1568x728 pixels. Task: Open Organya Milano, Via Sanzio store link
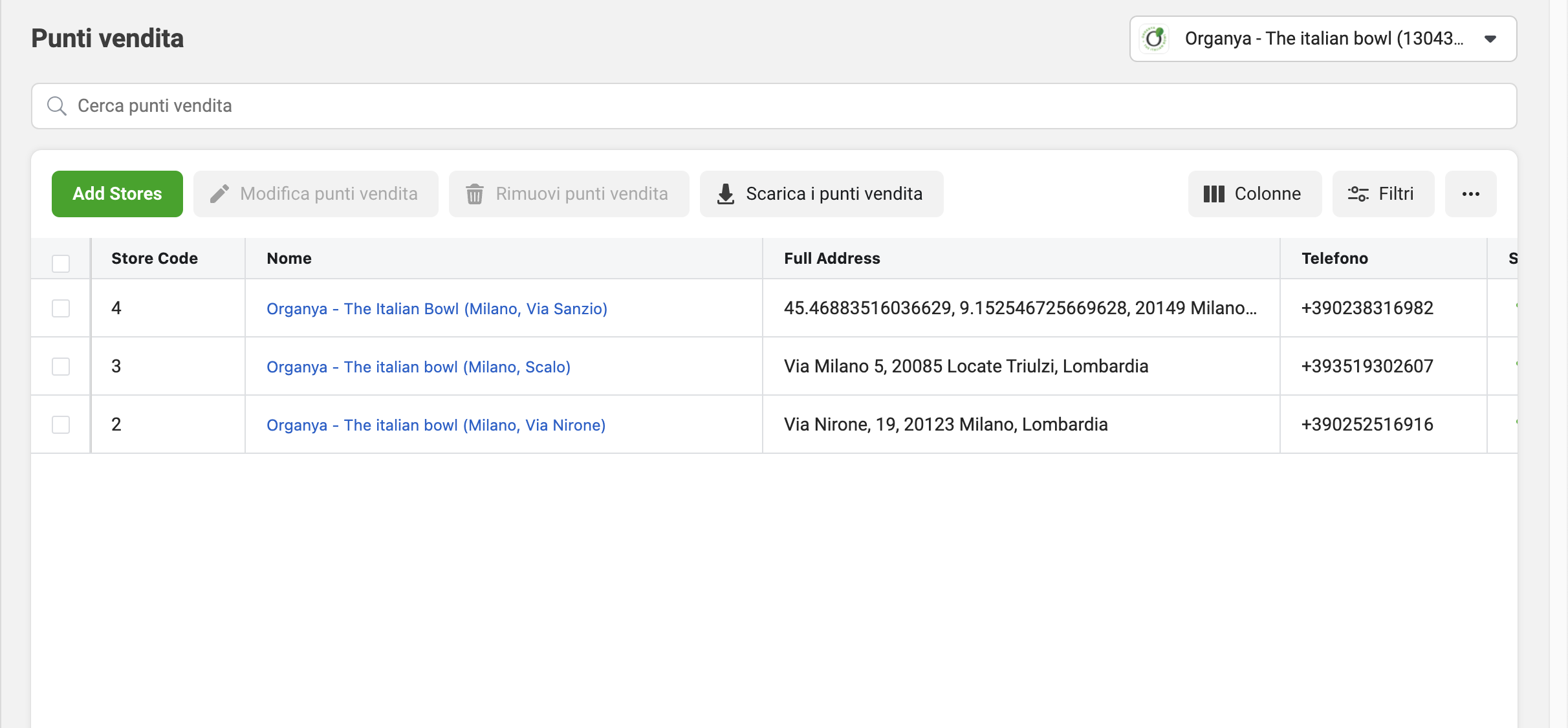pyautogui.click(x=437, y=308)
